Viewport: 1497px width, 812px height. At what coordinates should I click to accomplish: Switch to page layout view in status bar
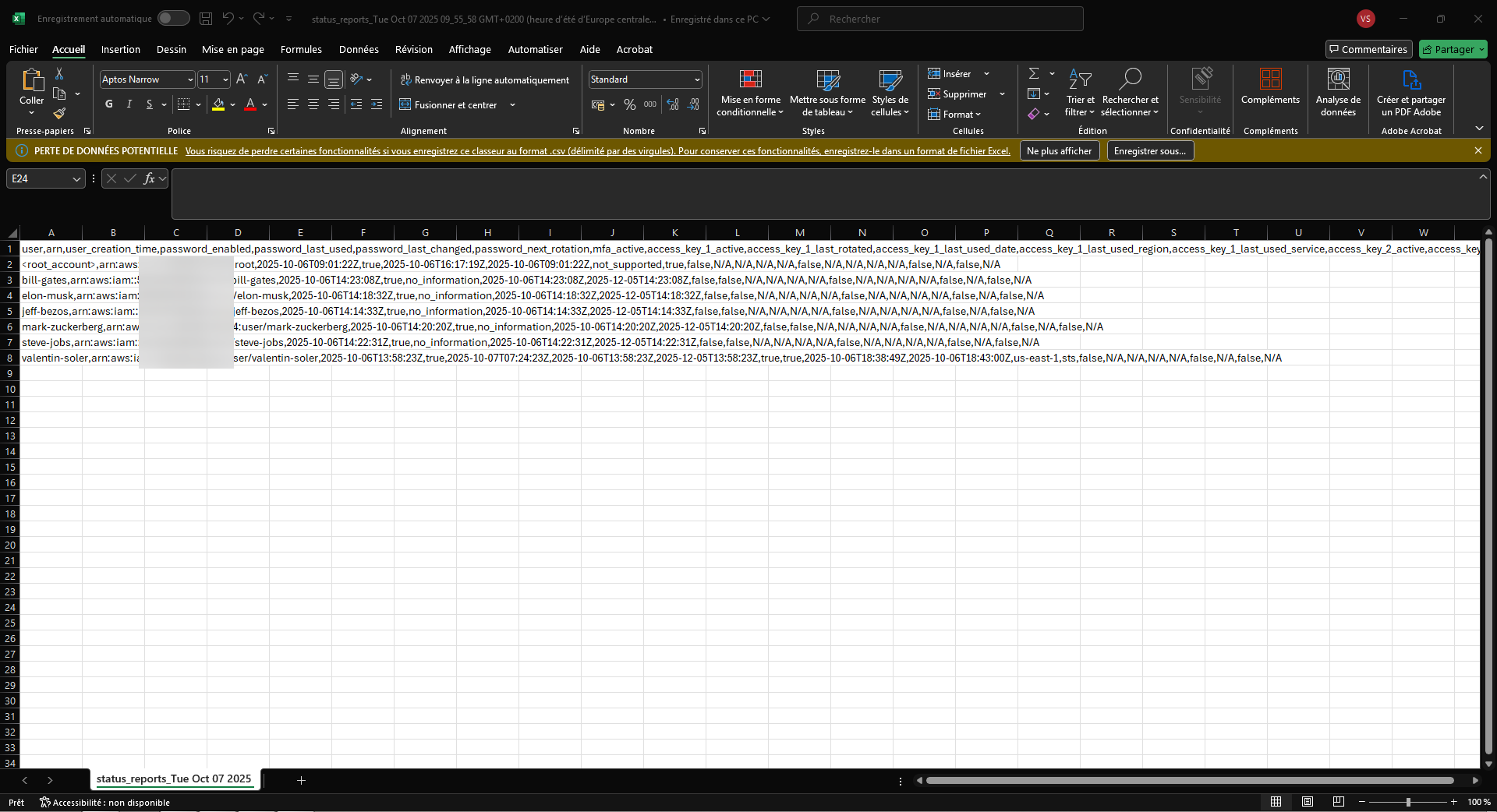tap(1308, 802)
